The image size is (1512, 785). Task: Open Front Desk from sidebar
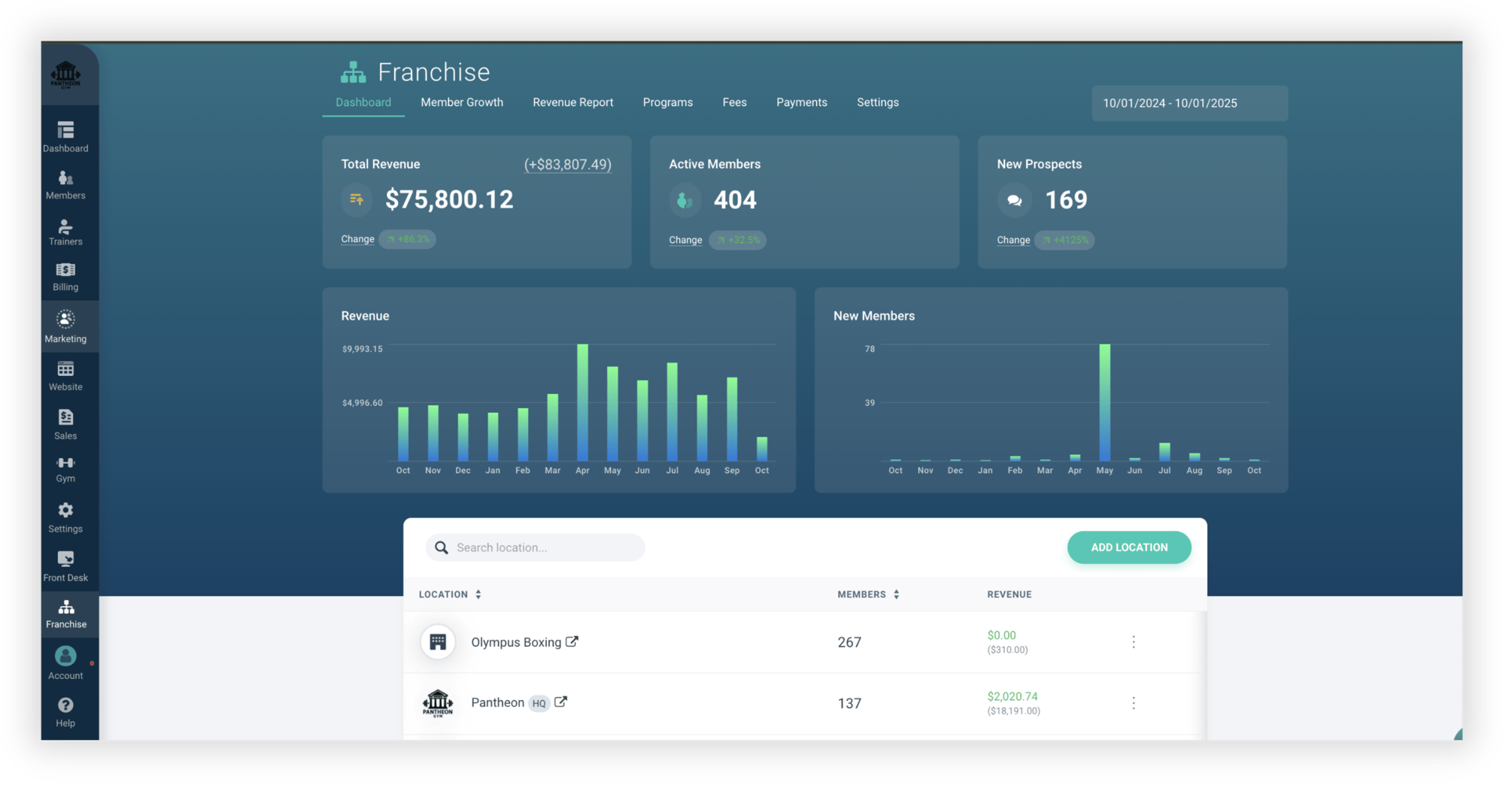pos(65,567)
